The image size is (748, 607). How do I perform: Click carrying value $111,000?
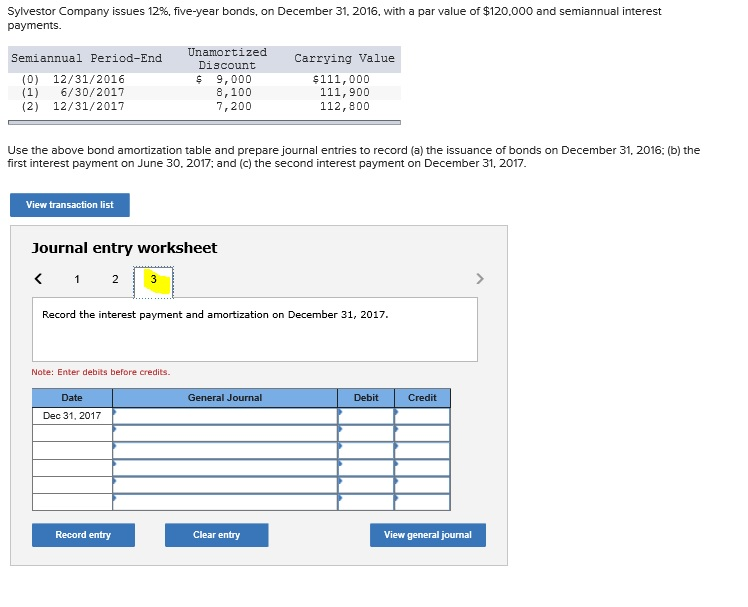point(341,79)
